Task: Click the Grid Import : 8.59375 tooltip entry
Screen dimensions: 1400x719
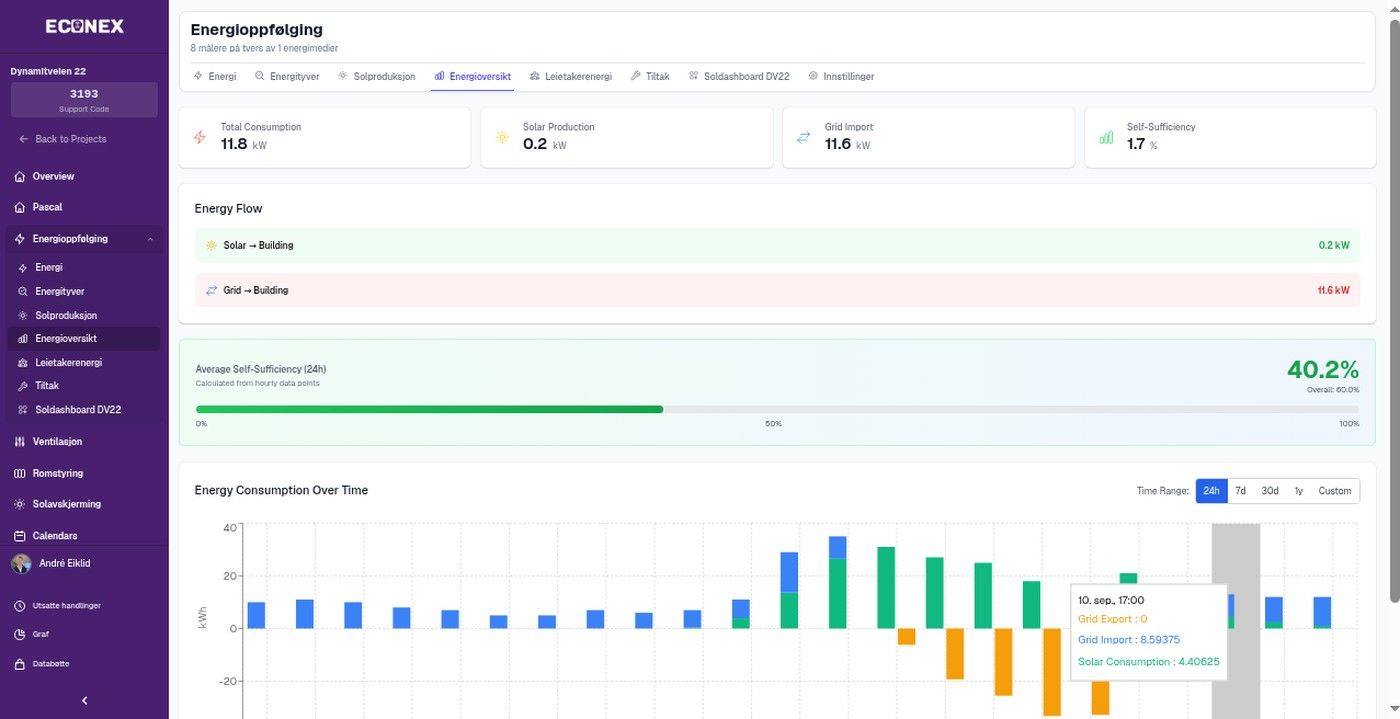Action: pos(1129,640)
